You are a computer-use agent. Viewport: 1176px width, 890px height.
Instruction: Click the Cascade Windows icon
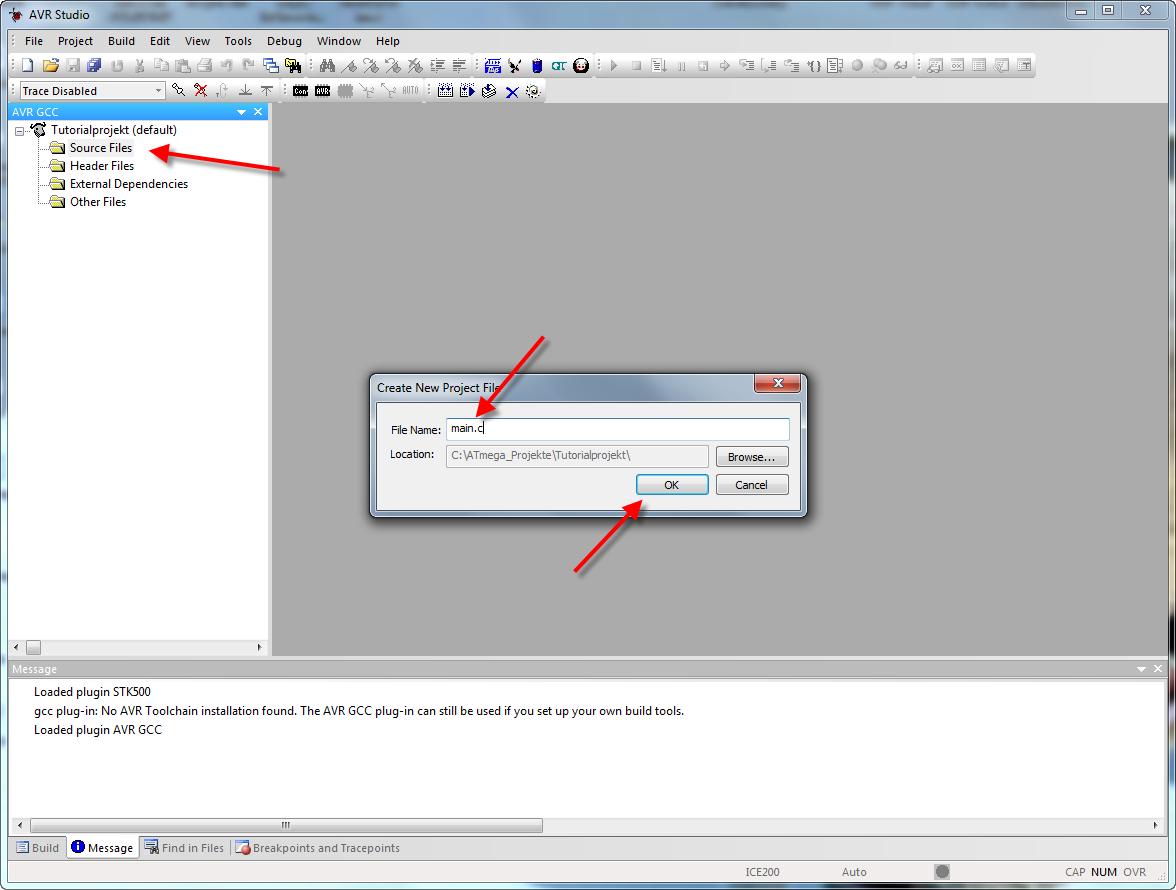pos(271,66)
